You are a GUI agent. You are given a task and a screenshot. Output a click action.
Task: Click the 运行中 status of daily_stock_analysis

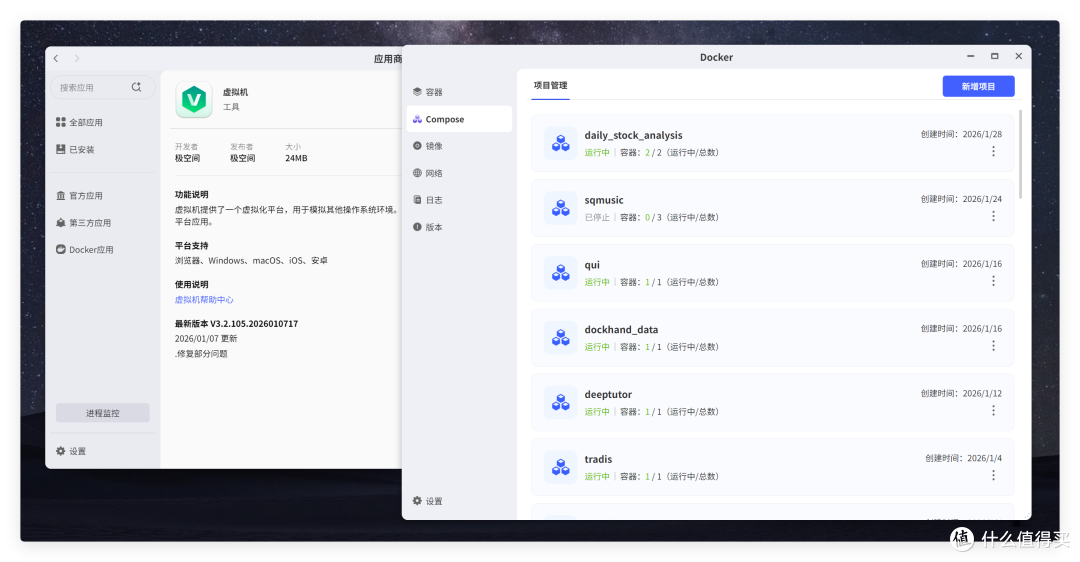(x=597, y=153)
